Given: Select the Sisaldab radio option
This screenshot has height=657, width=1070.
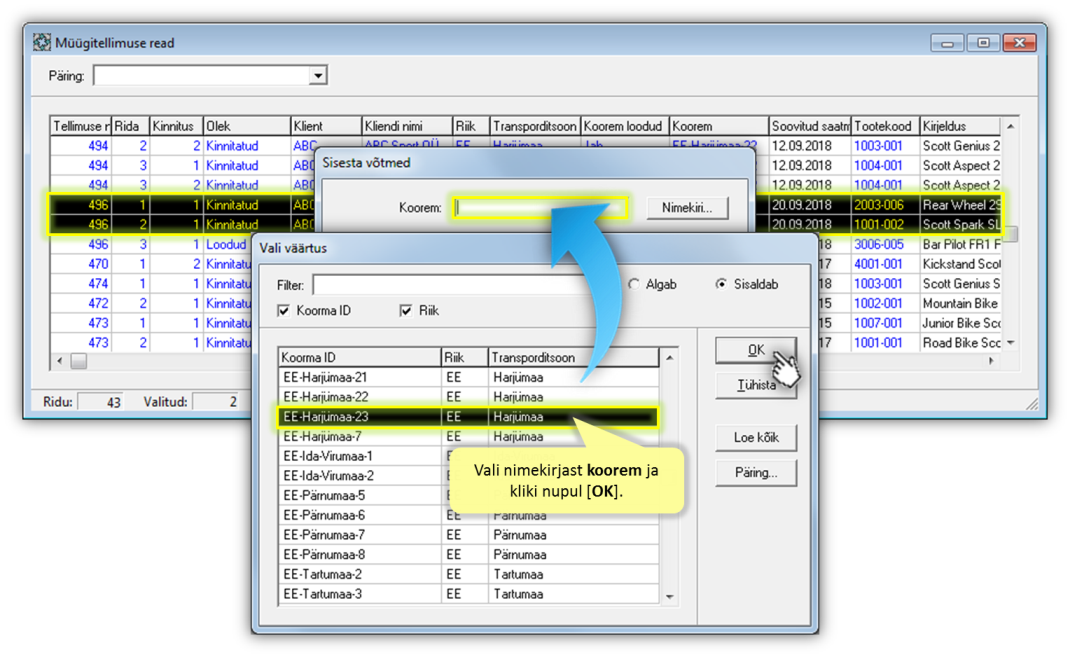Looking at the screenshot, I should click(x=721, y=285).
